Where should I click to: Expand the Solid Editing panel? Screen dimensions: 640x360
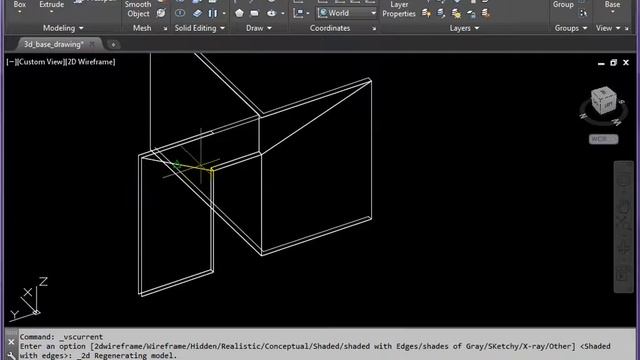tap(200, 28)
